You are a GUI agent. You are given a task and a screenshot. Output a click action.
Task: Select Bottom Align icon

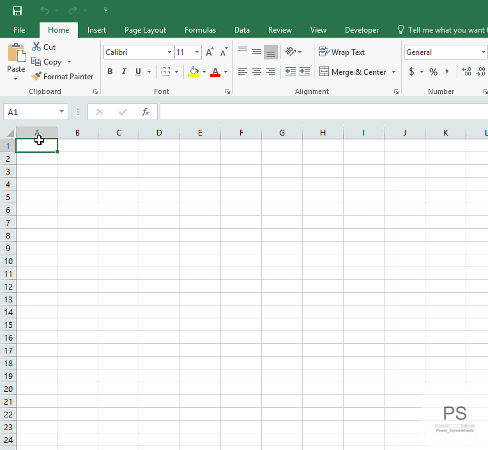coord(271,52)
